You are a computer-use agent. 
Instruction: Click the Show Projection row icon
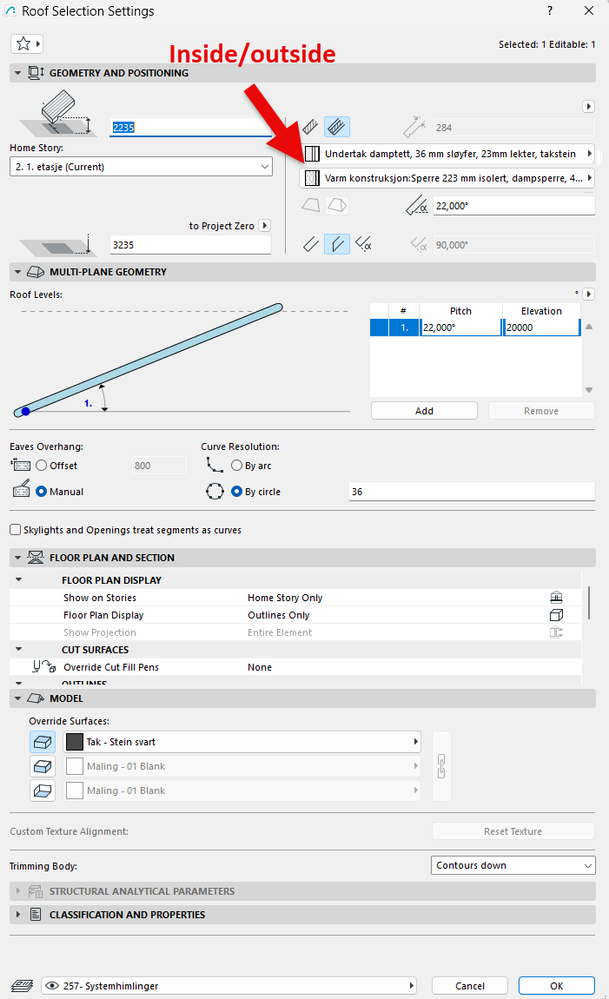(556, 632)
